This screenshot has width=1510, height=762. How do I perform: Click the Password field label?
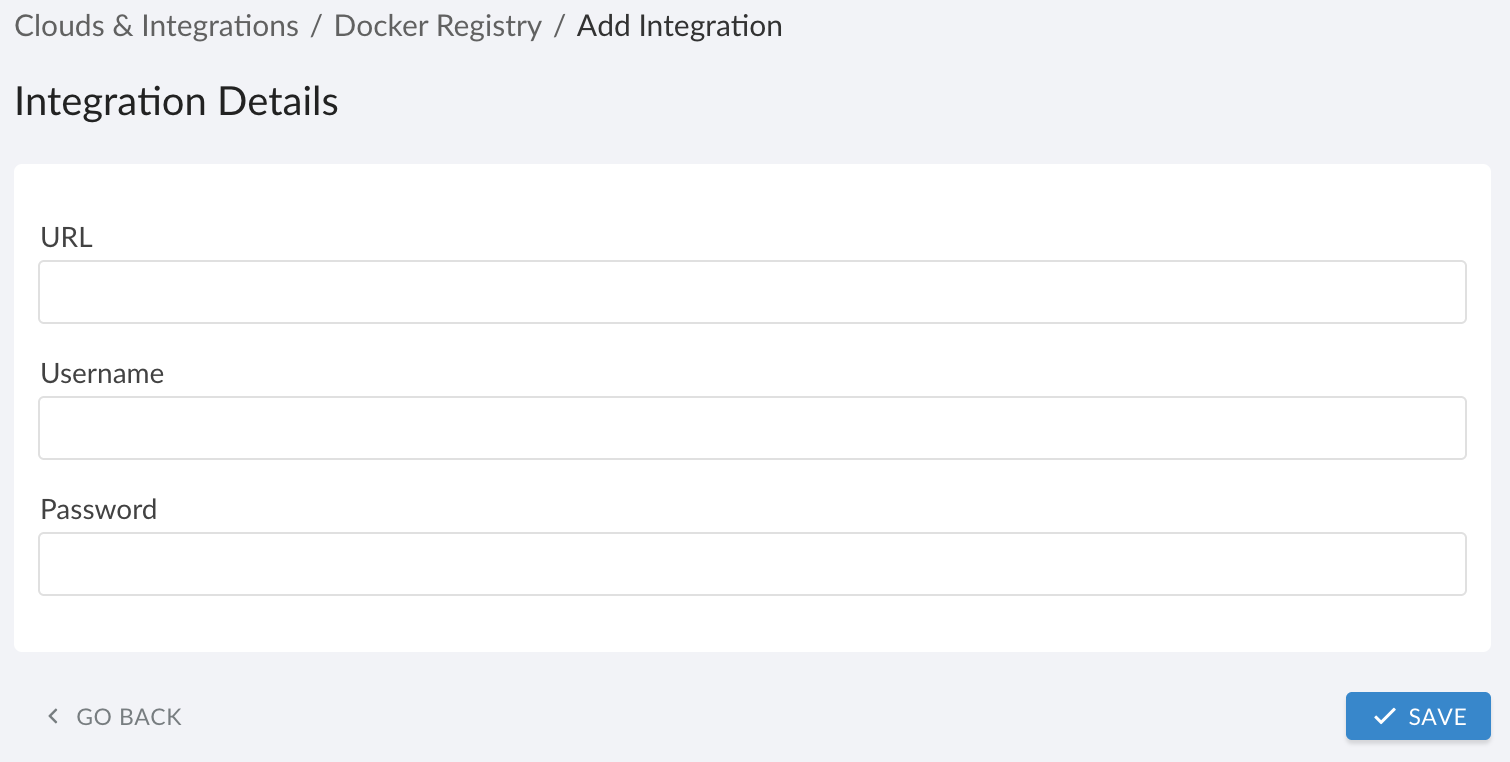98,509
